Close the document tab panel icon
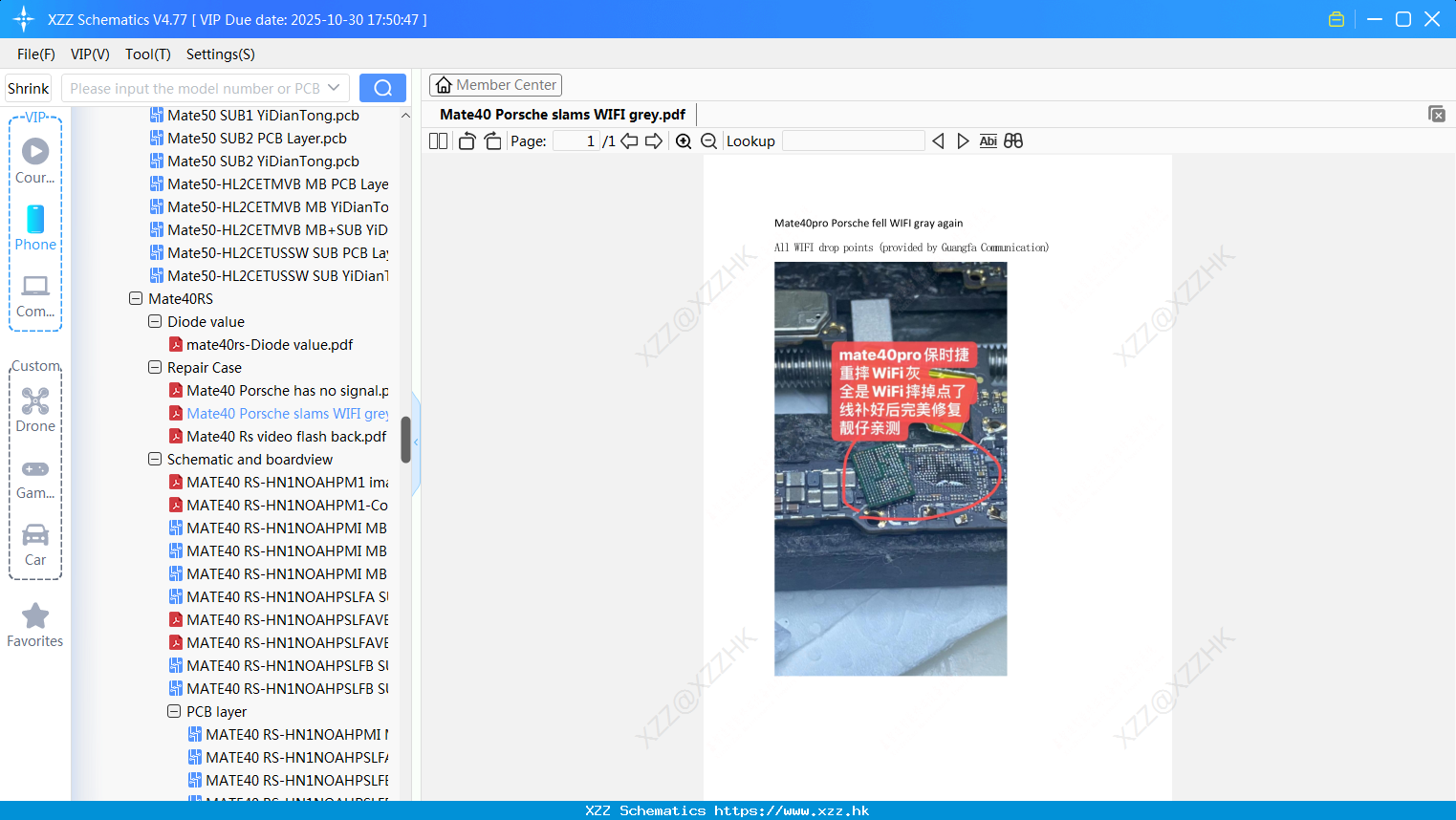Screen dimensions: 1456x820 pos(1437,114)
